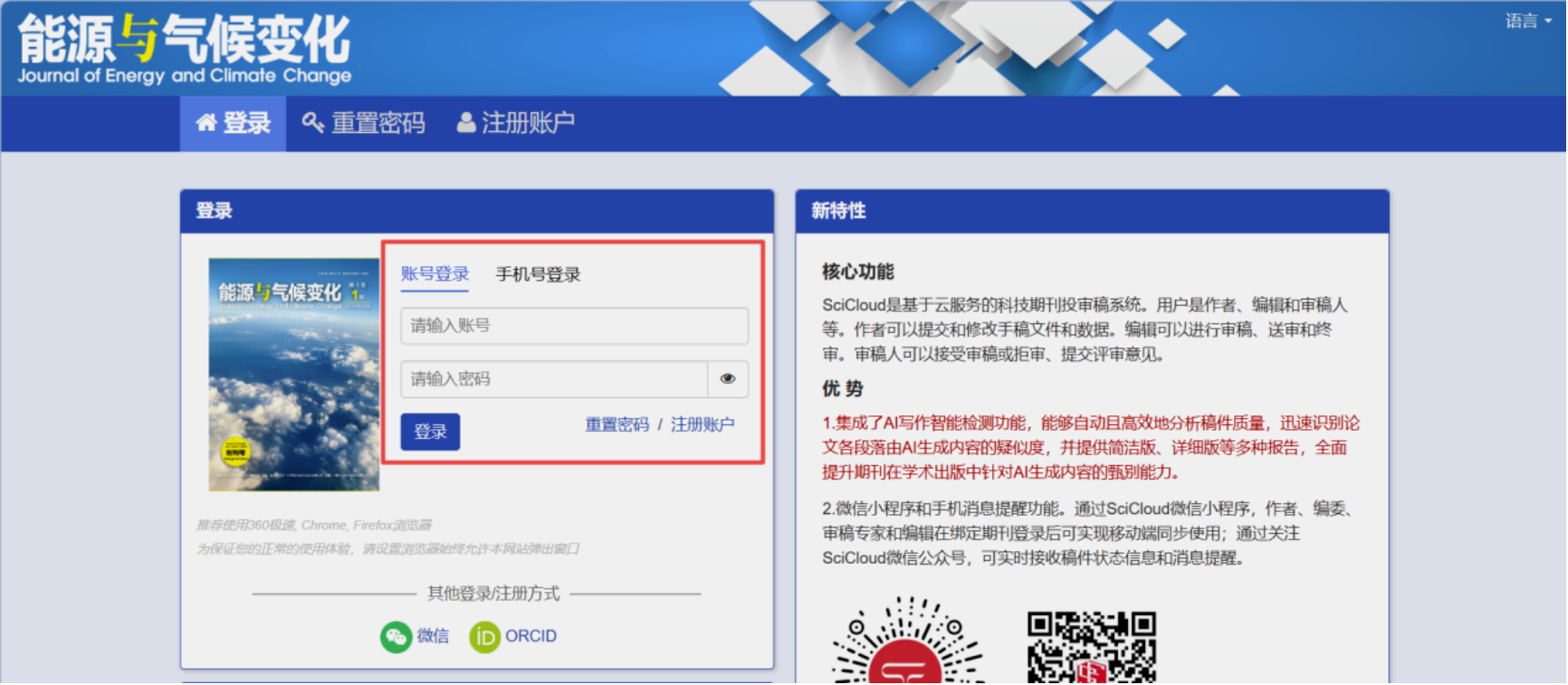Click the SciCloud是基于云服务 description paragraph
This screenshot has height=685, width=1568.
click(x=1085, y=329)
